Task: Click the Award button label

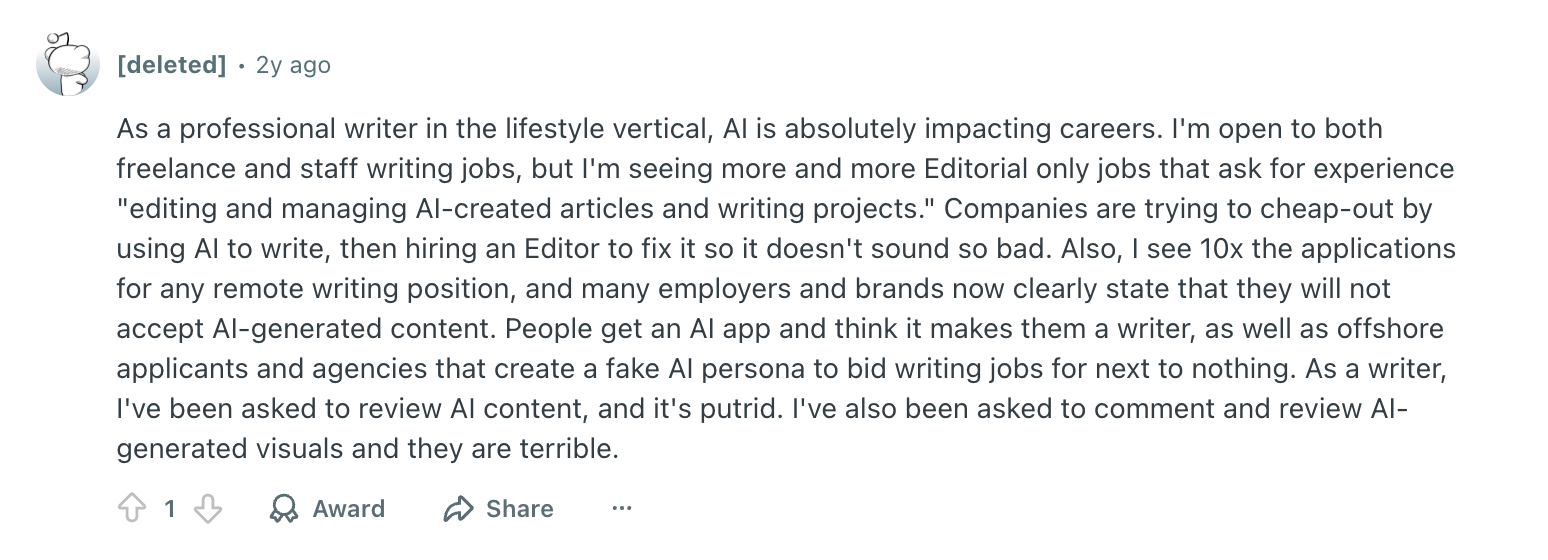Action: coord(348,509)
